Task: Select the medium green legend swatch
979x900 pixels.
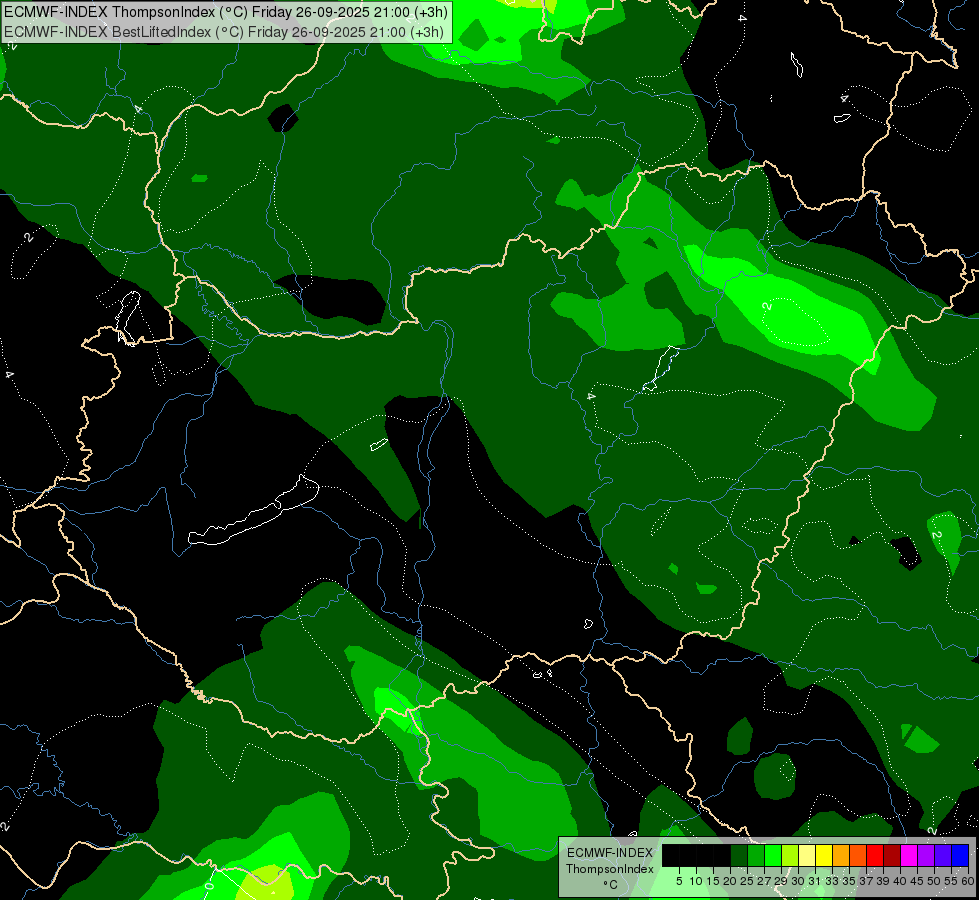Action: click(755, 855)
